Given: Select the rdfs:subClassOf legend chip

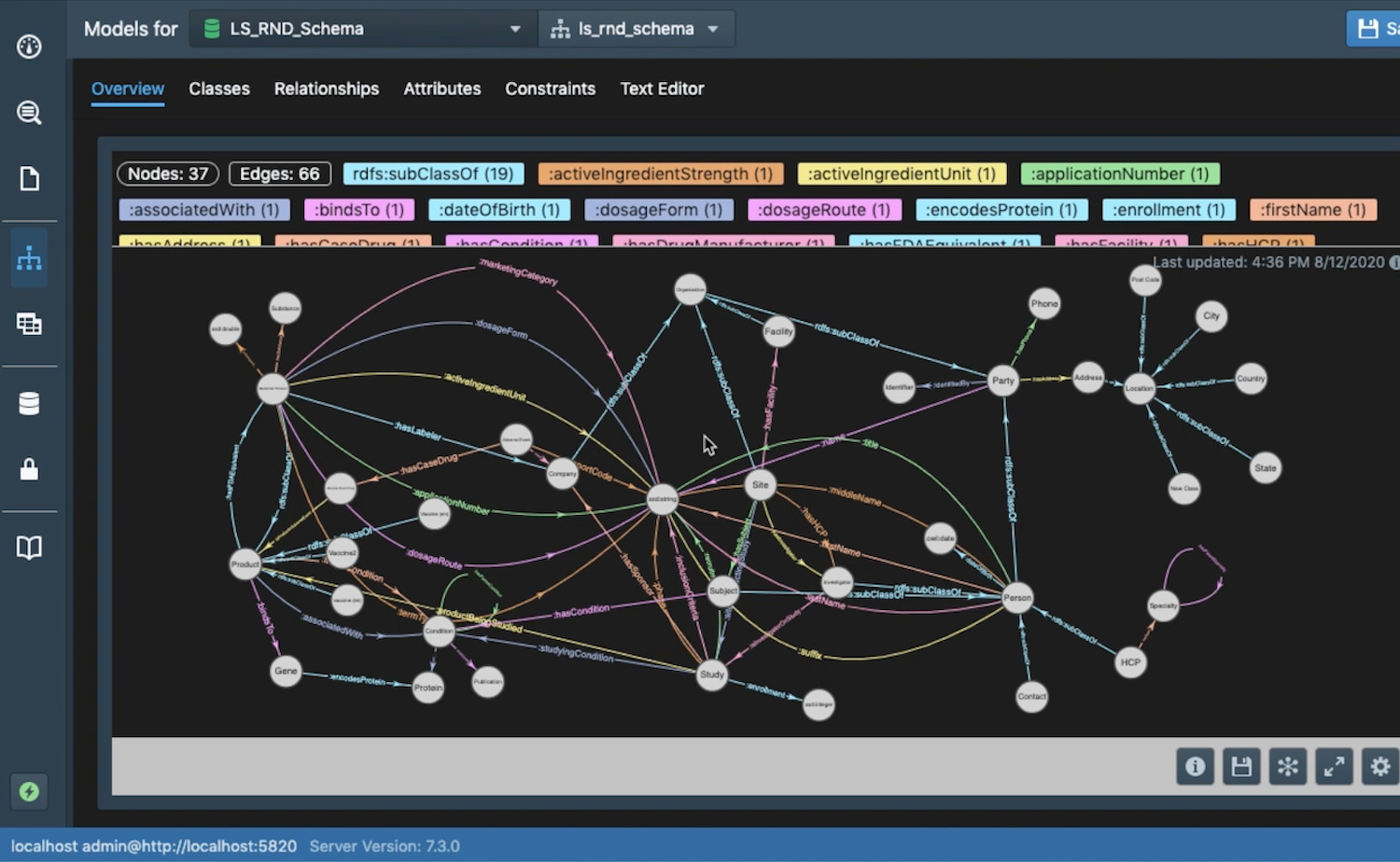Looking at the screenshot, I should pyautogui.click(x=432, y=174).
